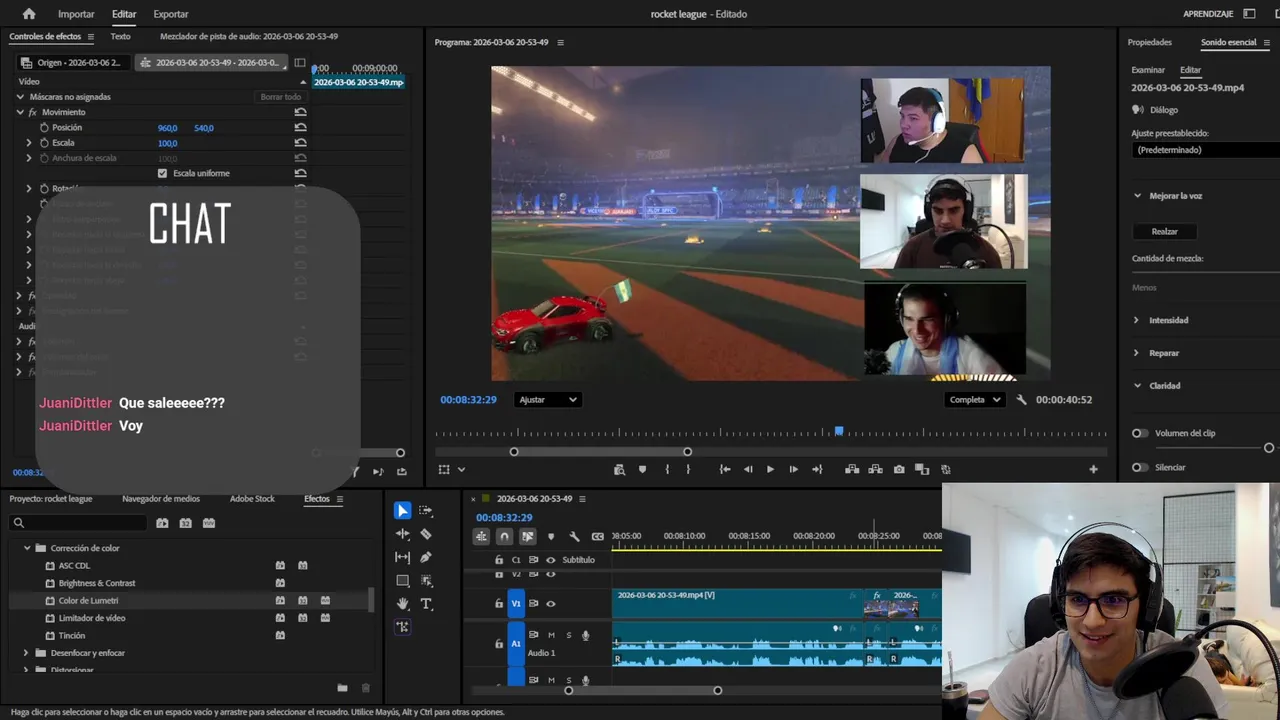Uncheck the Escala uniforme checkbox

(162, 173)
